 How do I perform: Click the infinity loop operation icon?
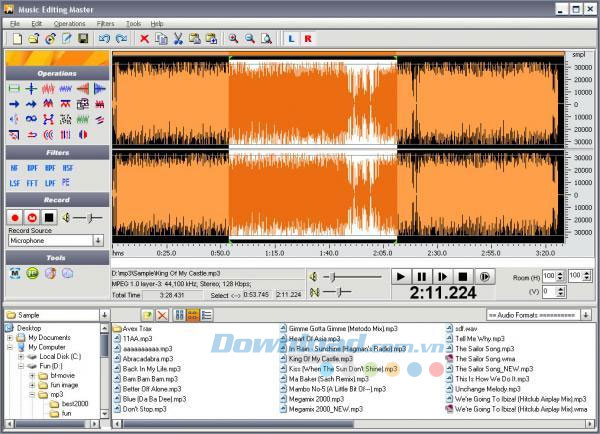(31, 119)
